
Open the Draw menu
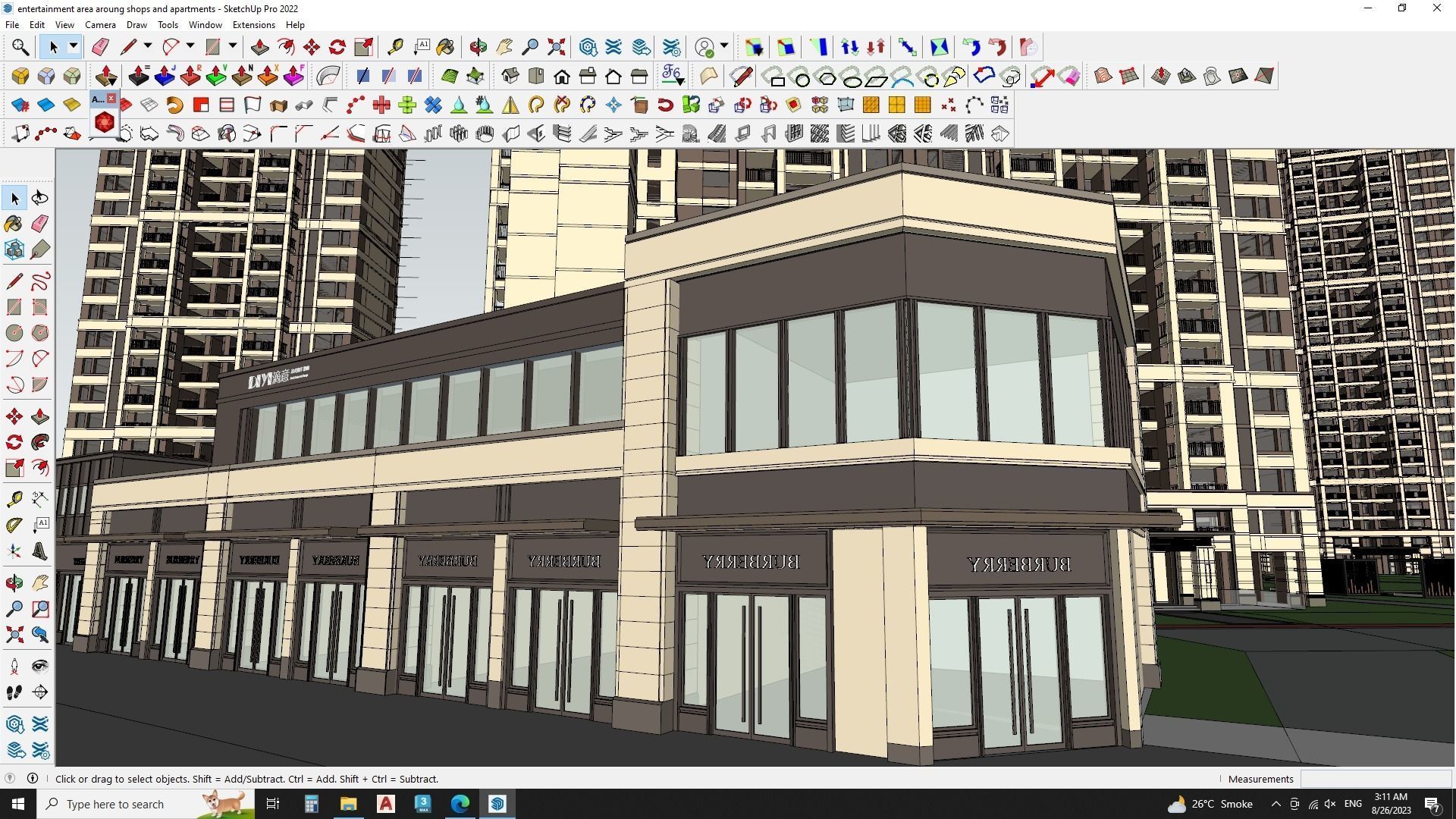[136, 25]
